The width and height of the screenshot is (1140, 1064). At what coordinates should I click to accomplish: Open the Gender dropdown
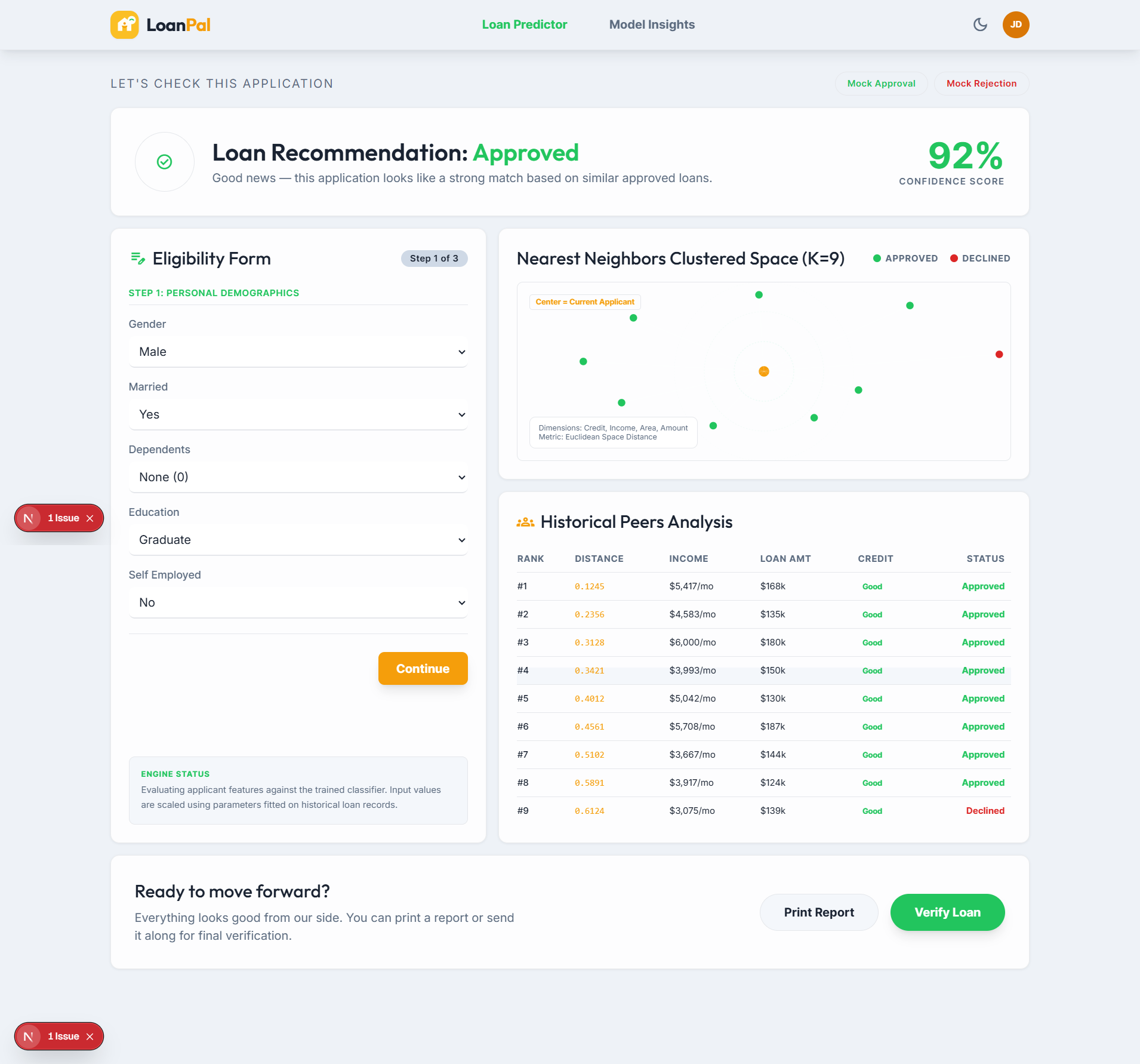[298, 352]
